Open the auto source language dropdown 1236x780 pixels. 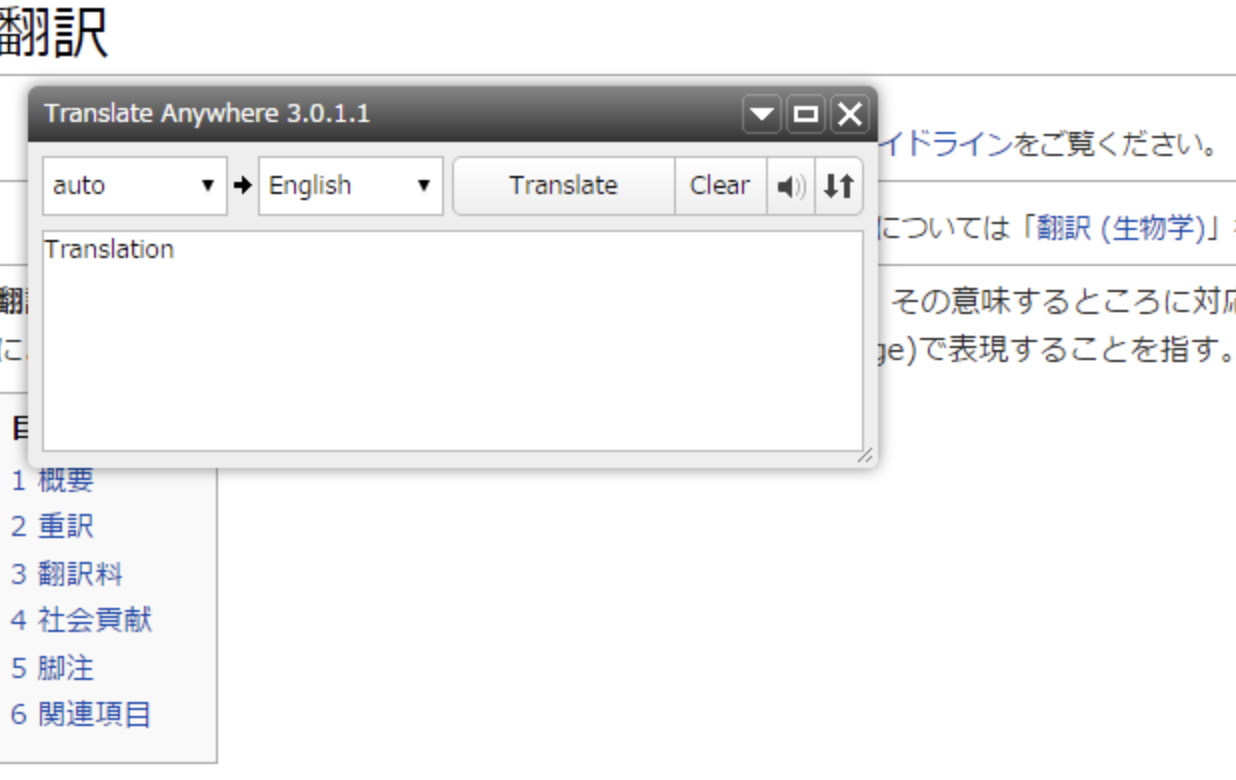click(x=134, y=186)
